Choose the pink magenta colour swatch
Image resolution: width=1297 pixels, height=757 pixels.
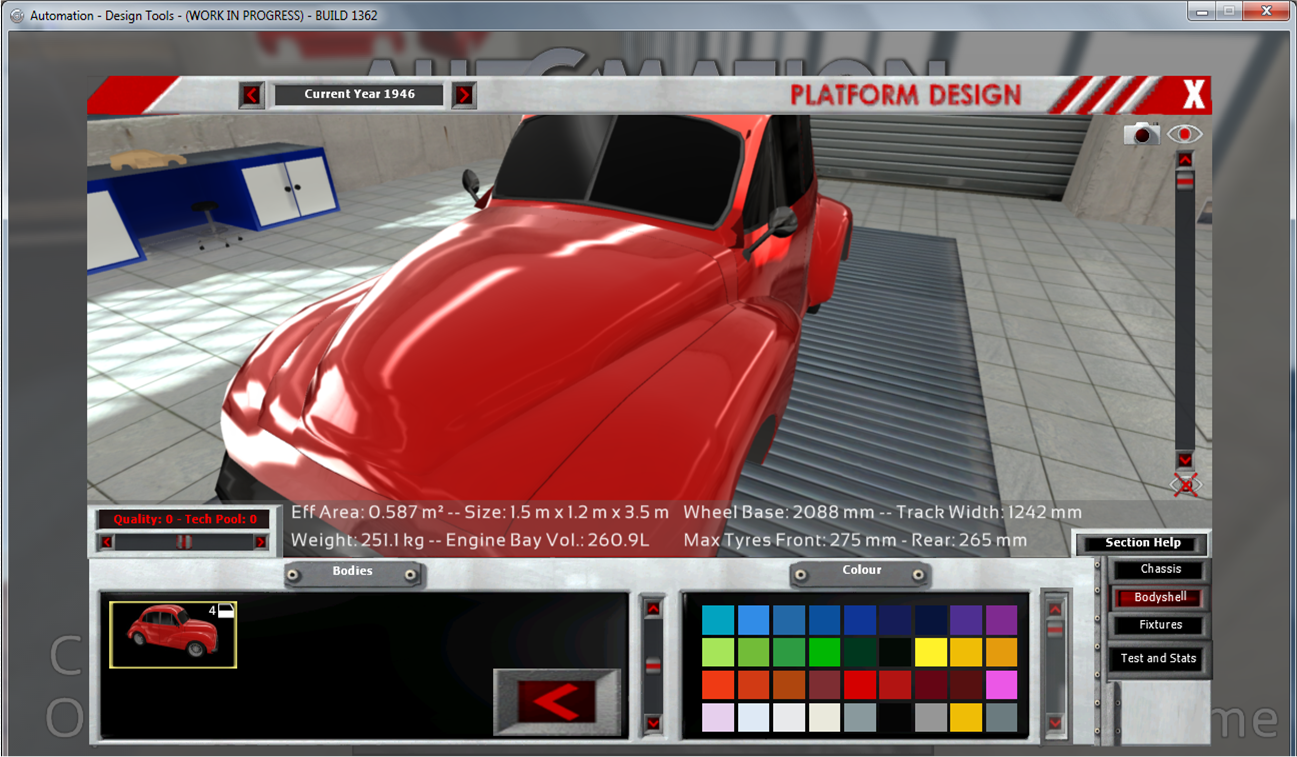click(x=1001, y=685)
